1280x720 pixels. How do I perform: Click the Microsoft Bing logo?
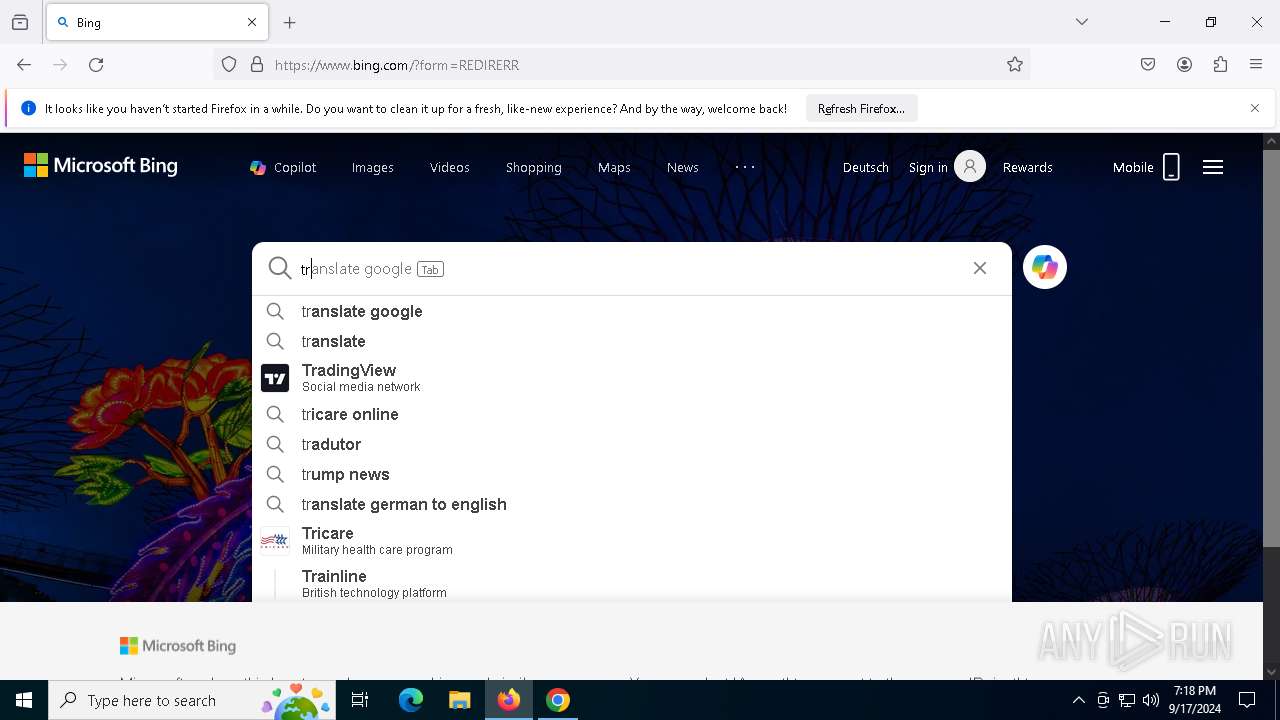click(x=101, y=166)
